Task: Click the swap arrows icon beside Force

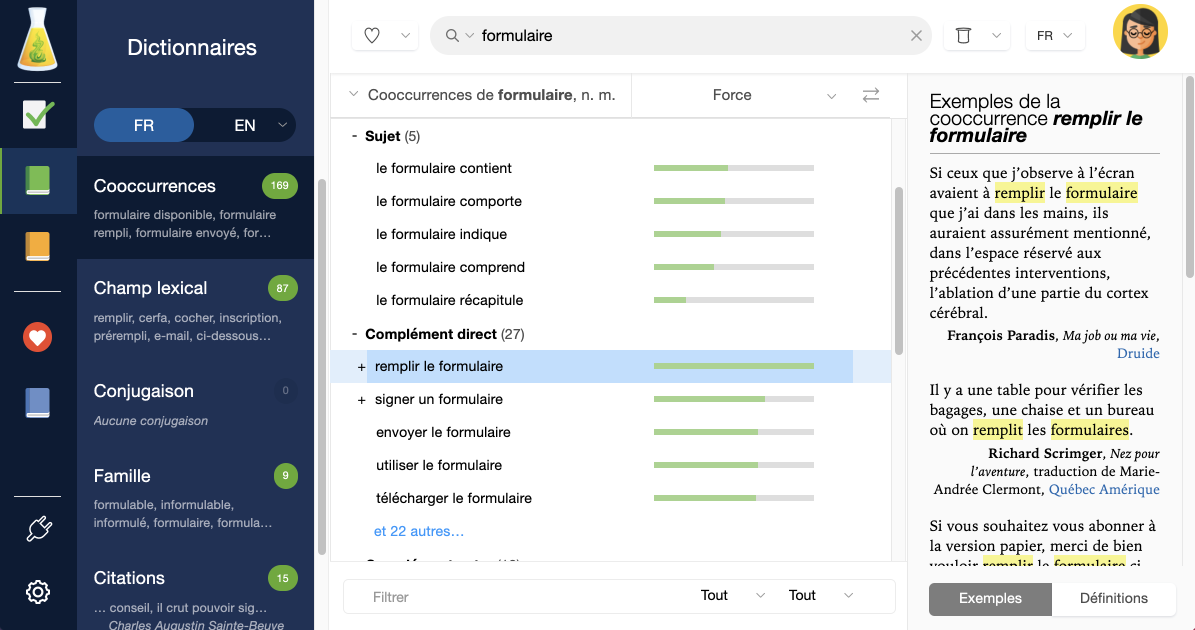Action: [x=871, y=95]
